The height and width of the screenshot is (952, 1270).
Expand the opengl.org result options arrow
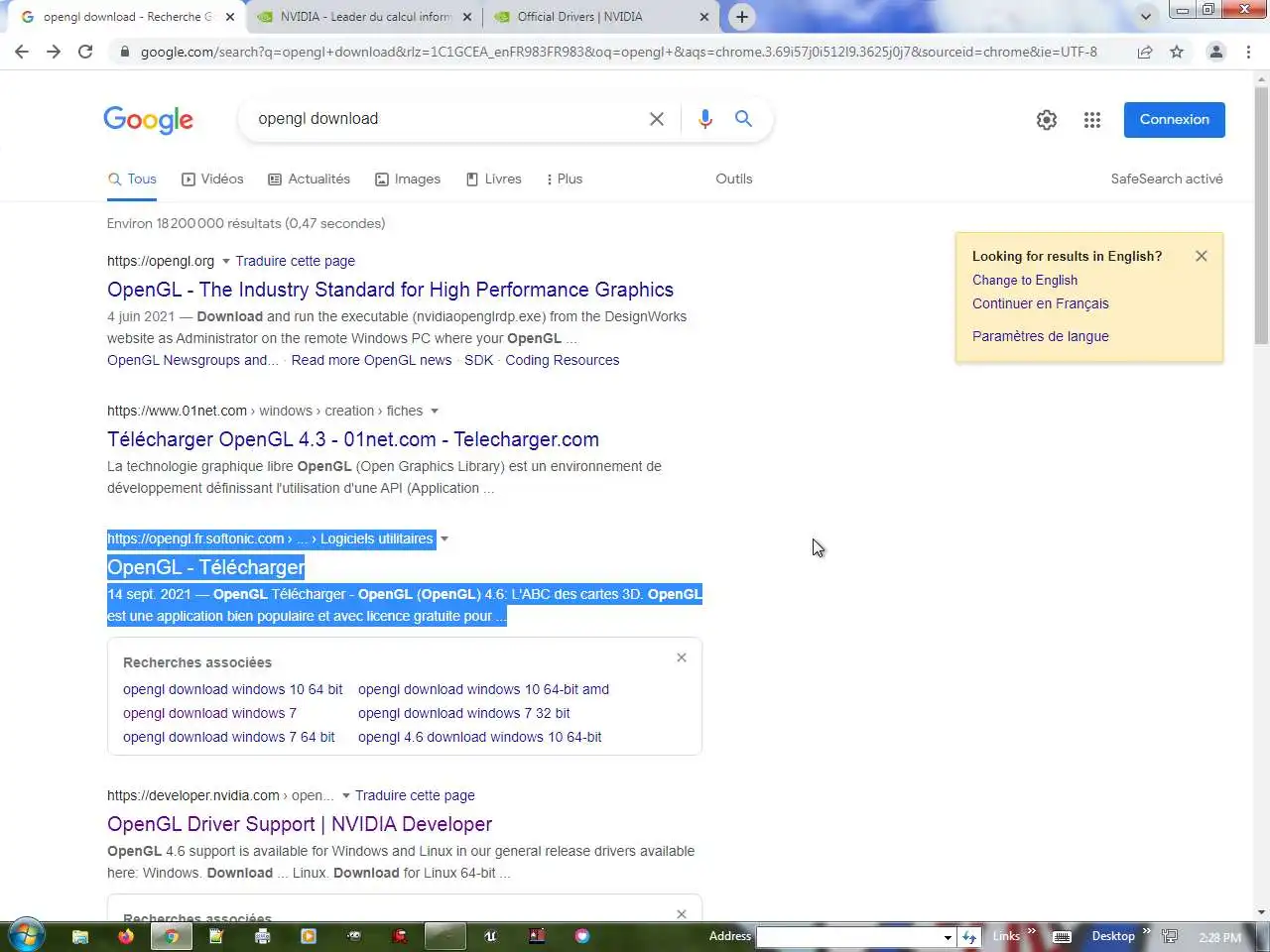click(226, 261)
